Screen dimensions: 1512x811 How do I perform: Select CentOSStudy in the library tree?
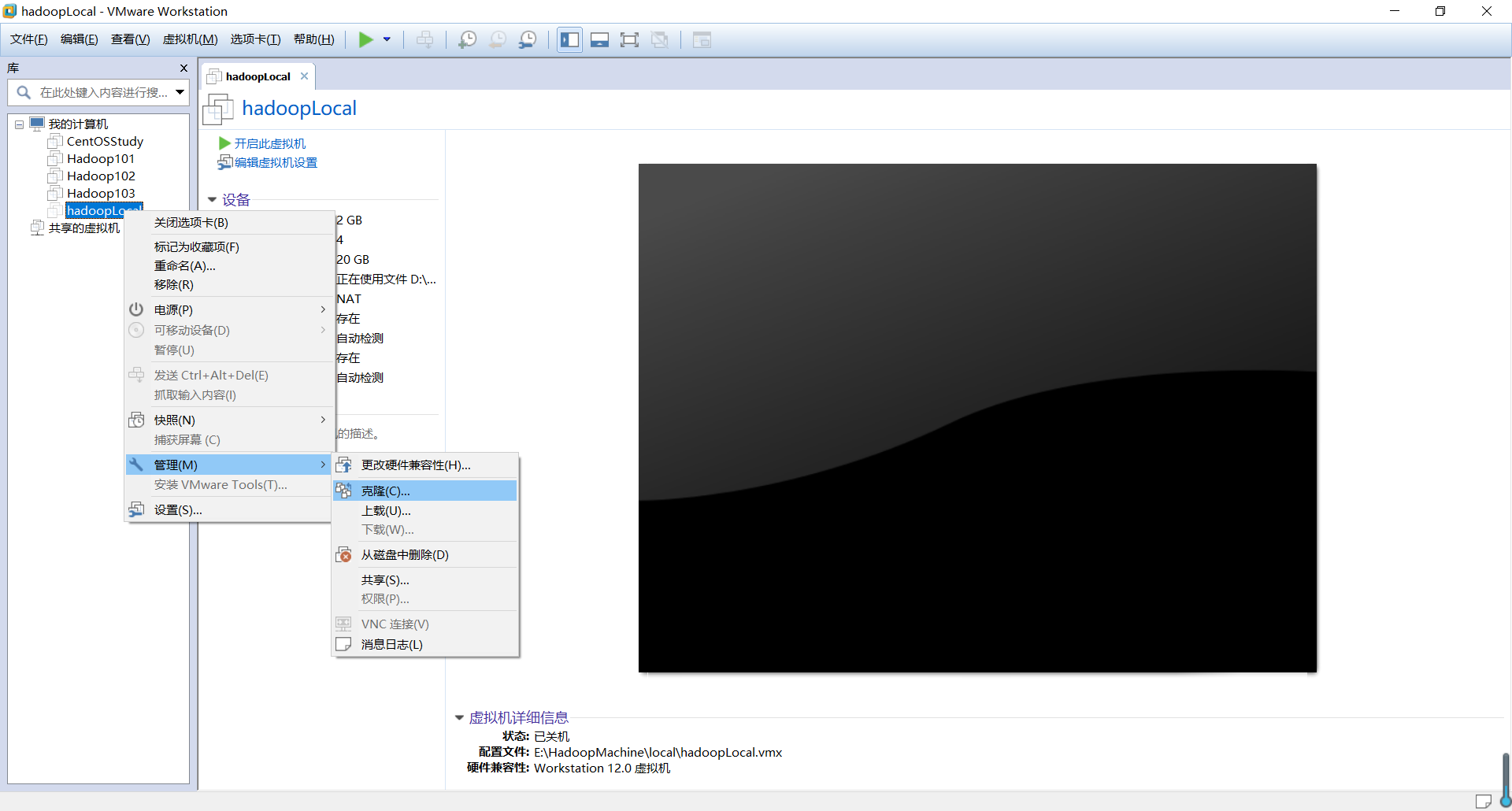[105, 142]
